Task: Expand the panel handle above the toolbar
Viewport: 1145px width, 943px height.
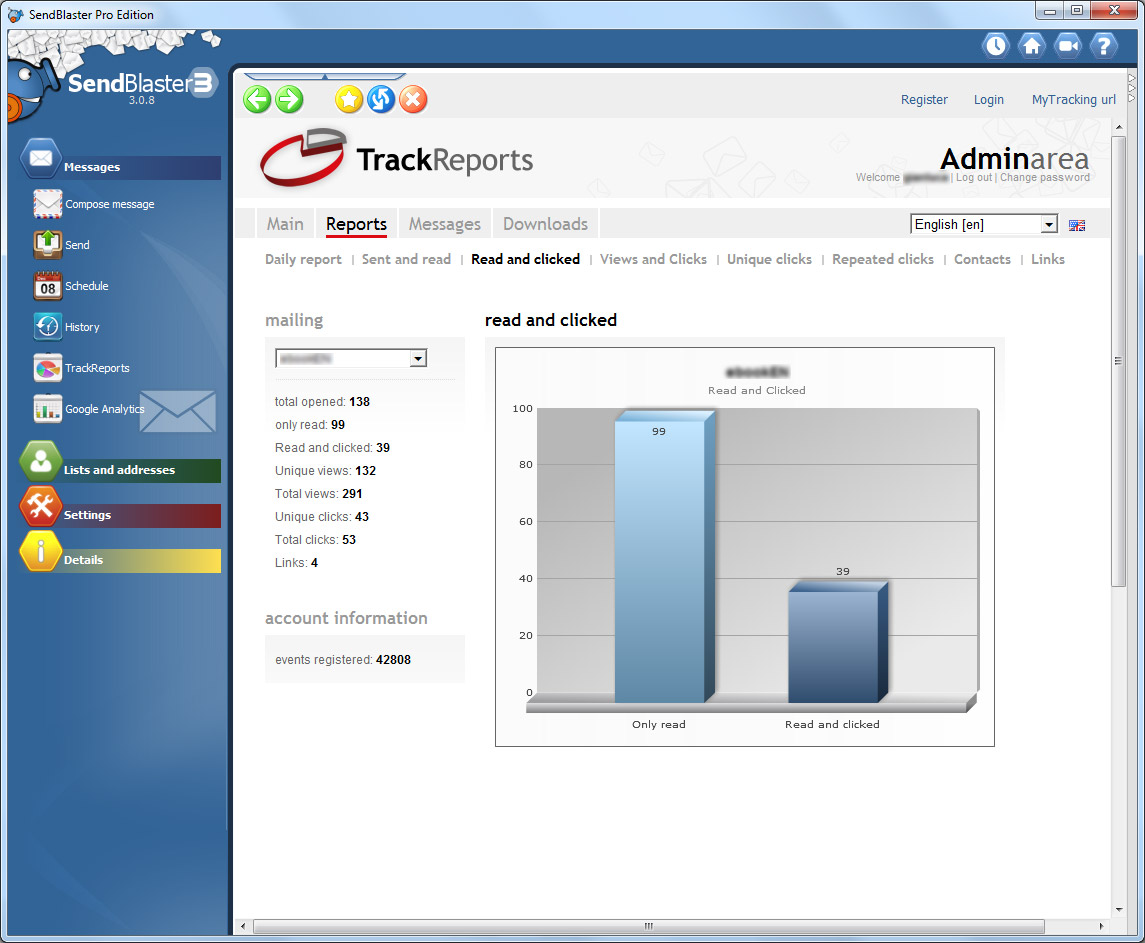Action: click(324, 76)
